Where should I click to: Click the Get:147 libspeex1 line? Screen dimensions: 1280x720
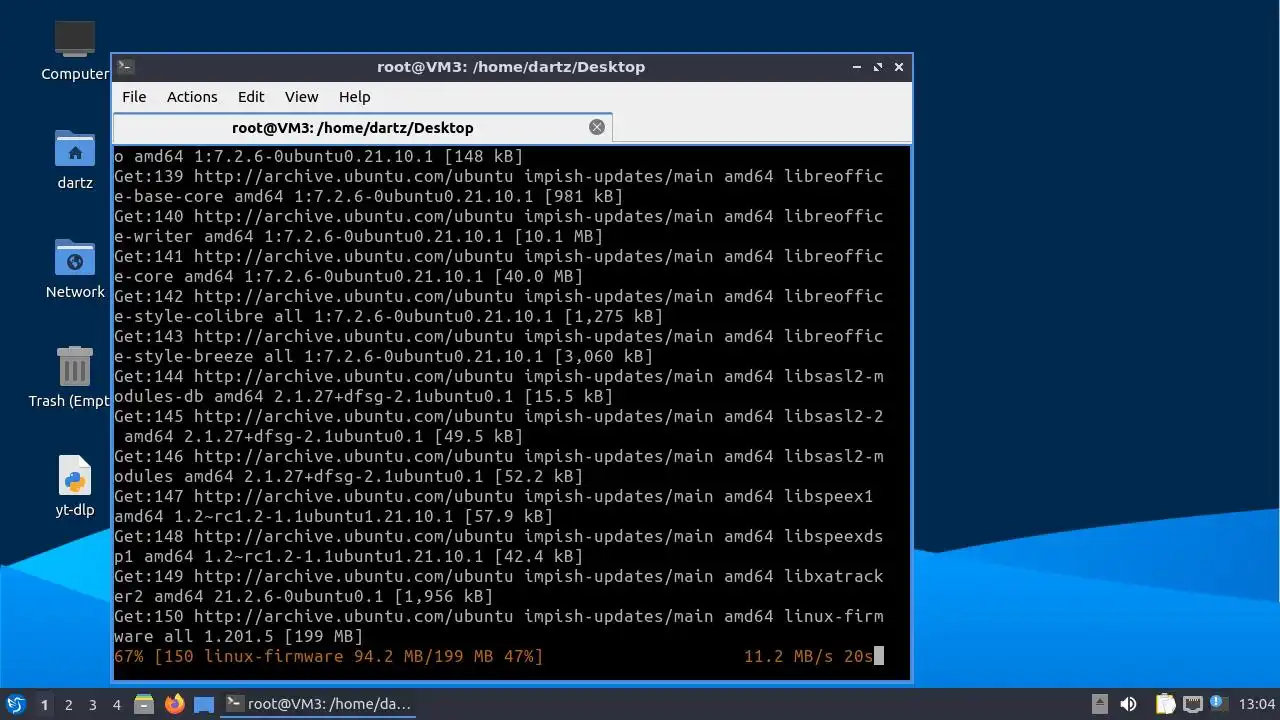pyautogui.click(x=494, y=506)
